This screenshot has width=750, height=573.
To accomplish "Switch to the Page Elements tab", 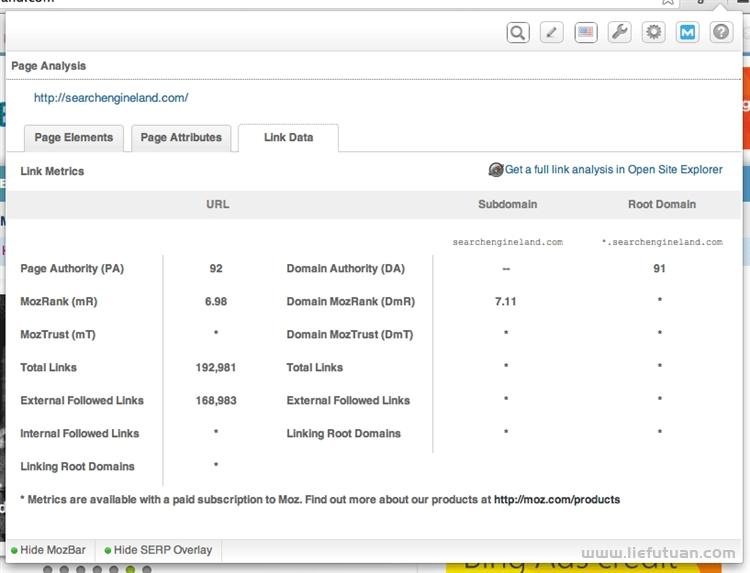I will click(74, 138).
